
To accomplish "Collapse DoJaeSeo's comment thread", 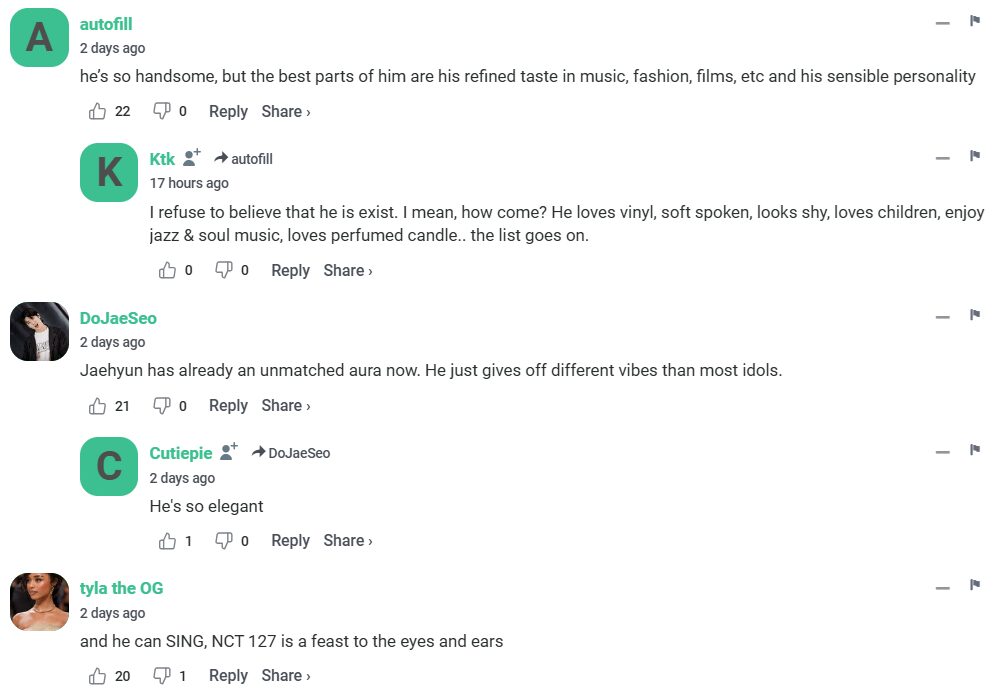I will click(942, 317).
